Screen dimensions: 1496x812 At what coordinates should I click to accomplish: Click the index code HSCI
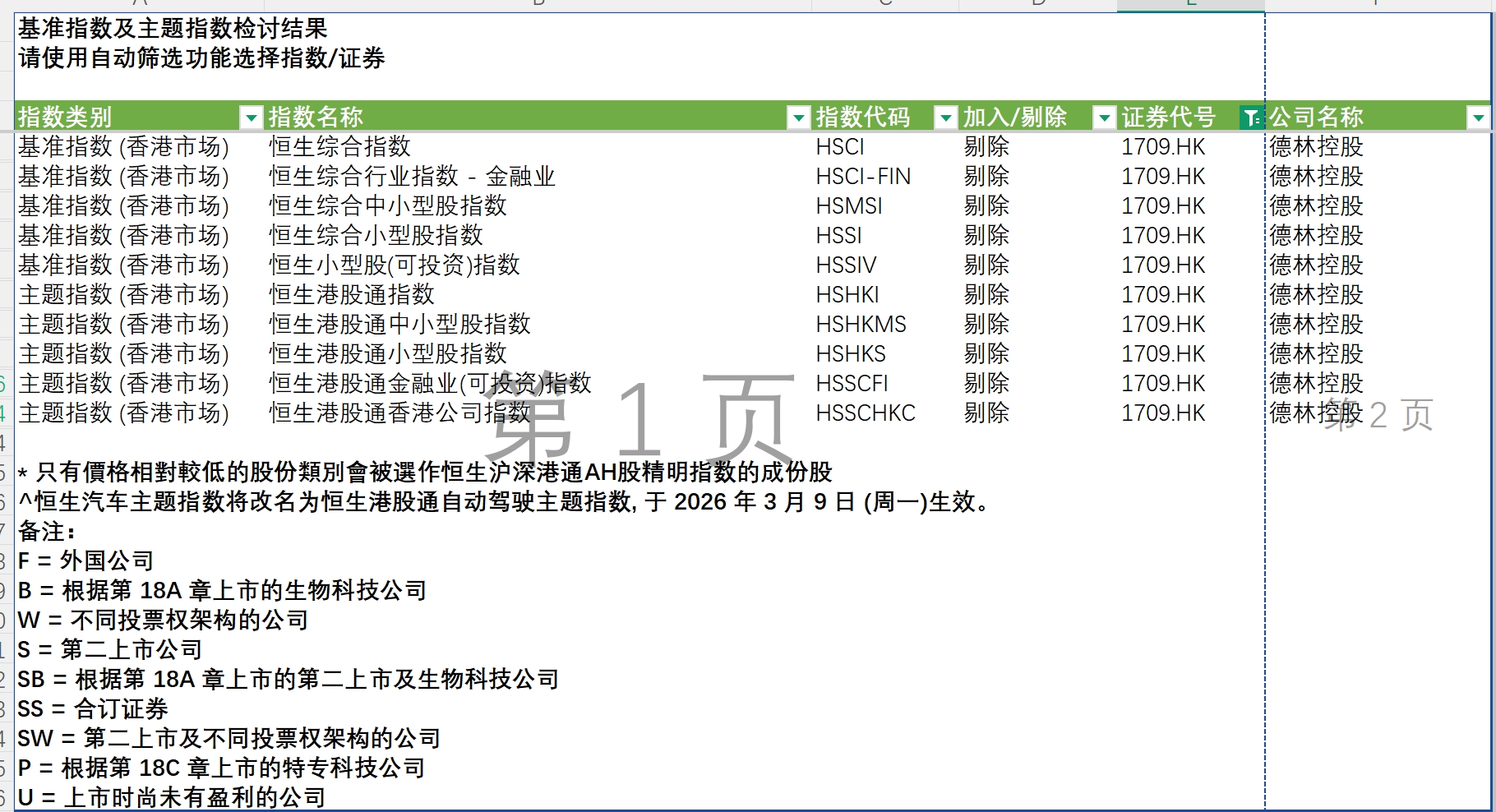840,147
